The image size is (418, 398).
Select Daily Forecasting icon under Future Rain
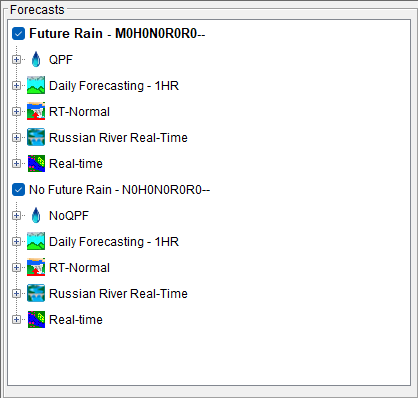pos(36,85)
